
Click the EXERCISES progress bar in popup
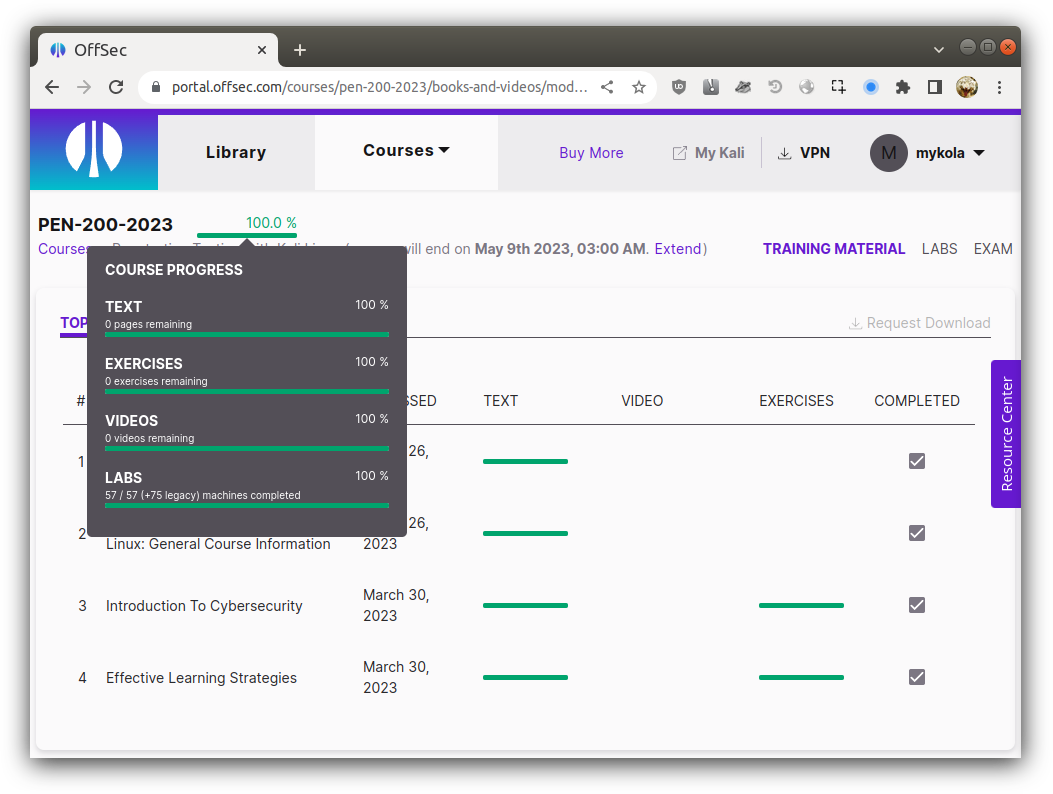point(246,391)
